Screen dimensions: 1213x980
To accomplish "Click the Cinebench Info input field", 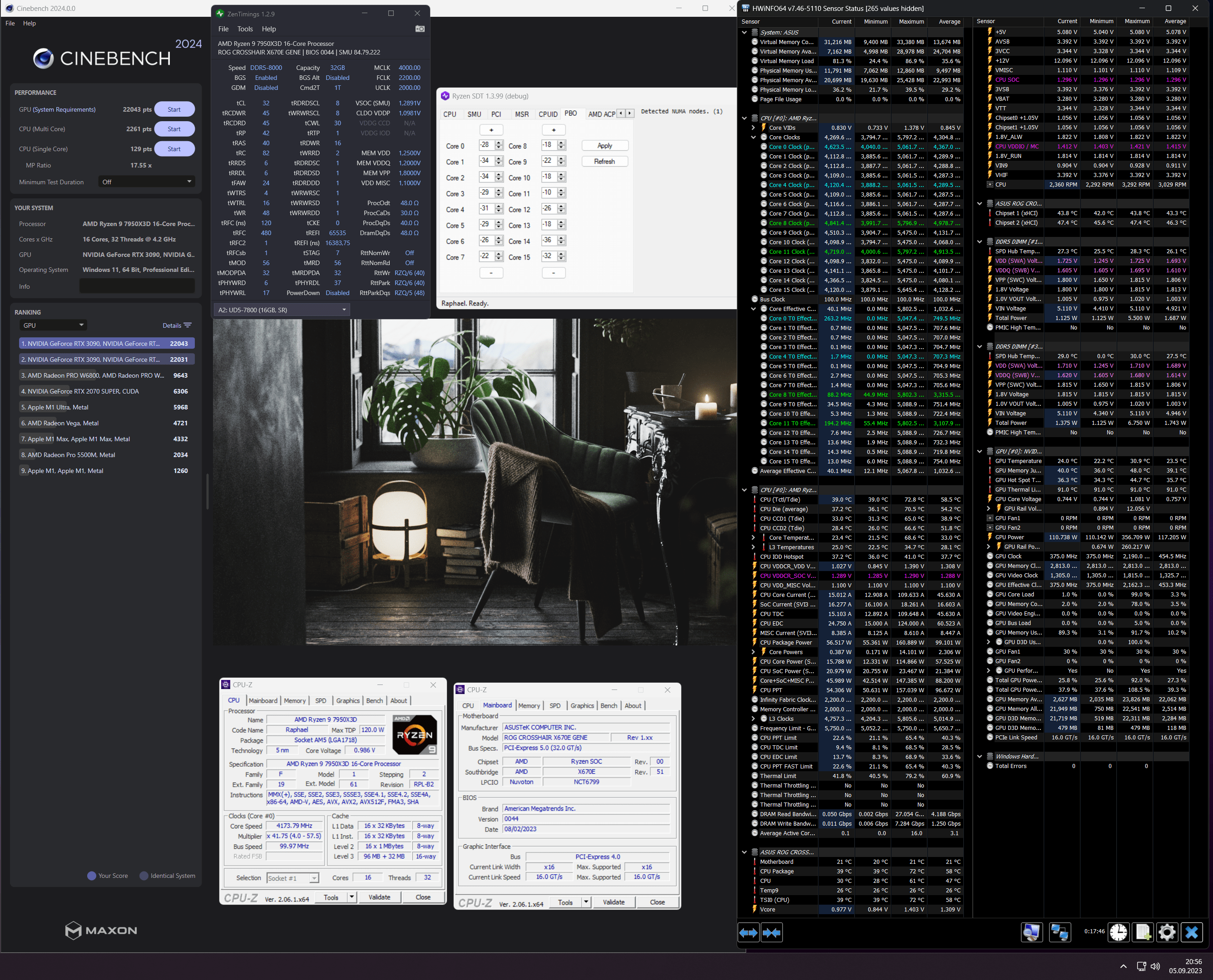I will [137, 286].
